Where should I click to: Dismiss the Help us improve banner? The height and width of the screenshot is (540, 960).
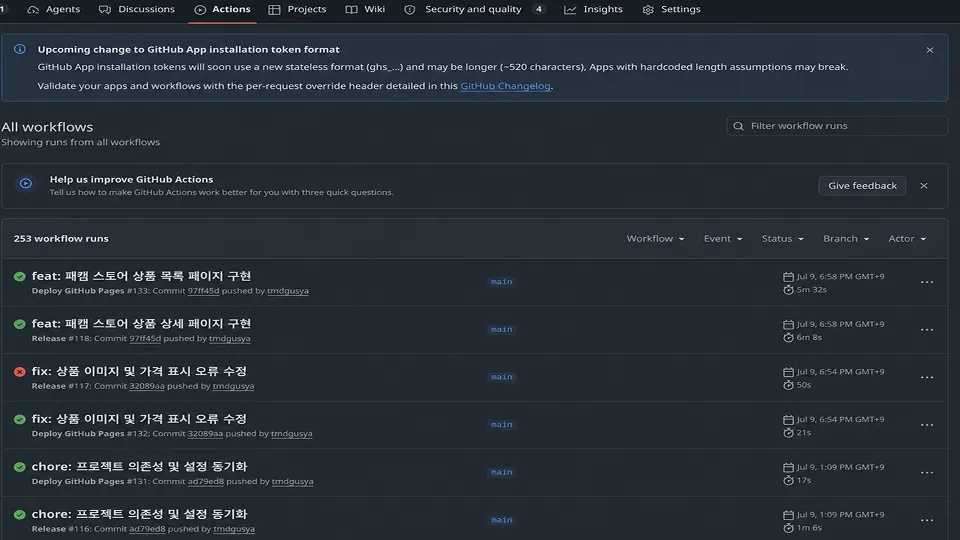(924, 186)
